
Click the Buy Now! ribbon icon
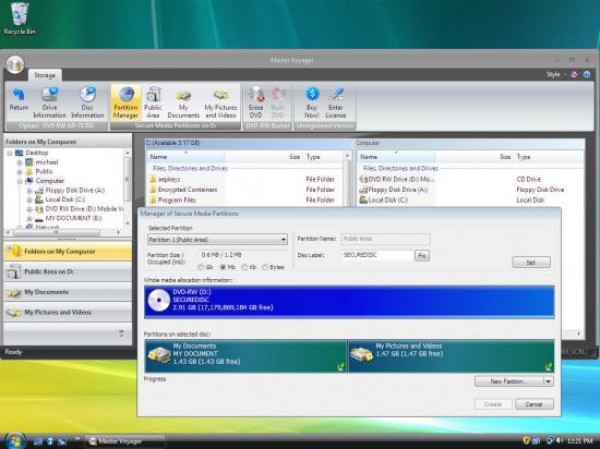point(312,99)
